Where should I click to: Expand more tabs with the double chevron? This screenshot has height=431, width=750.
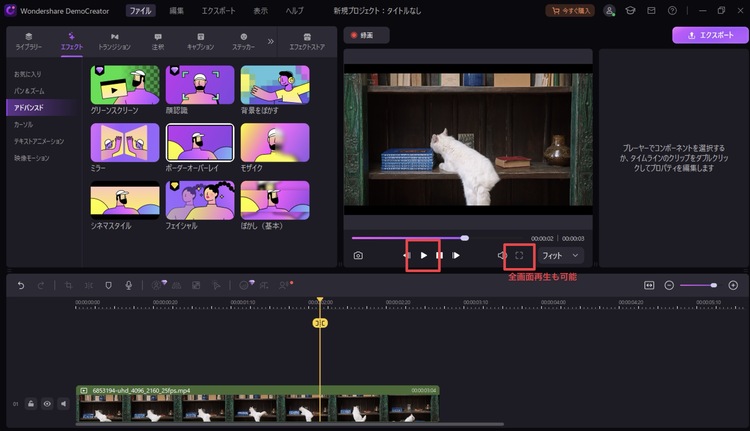[271, 42]
